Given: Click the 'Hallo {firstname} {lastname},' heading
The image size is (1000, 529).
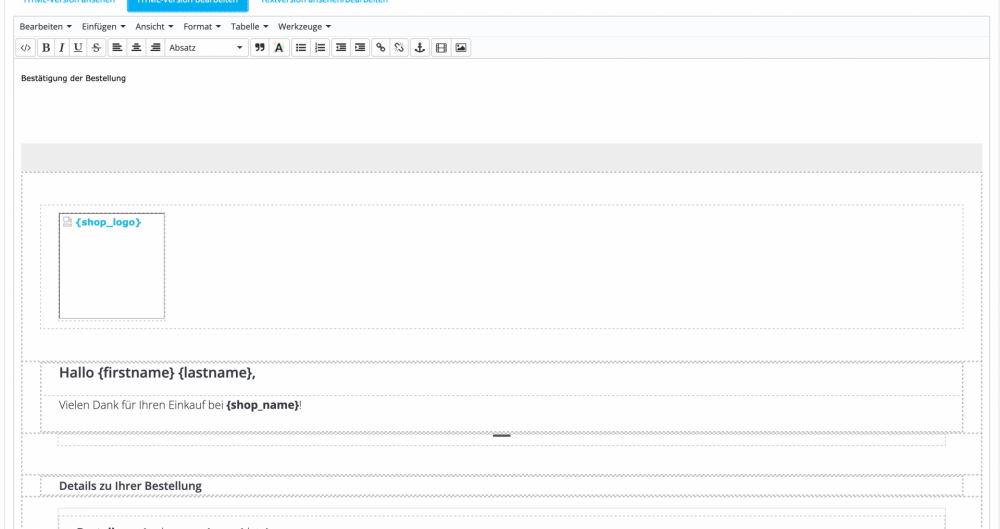Looking at the screenshot, I should tap(158, 373).
